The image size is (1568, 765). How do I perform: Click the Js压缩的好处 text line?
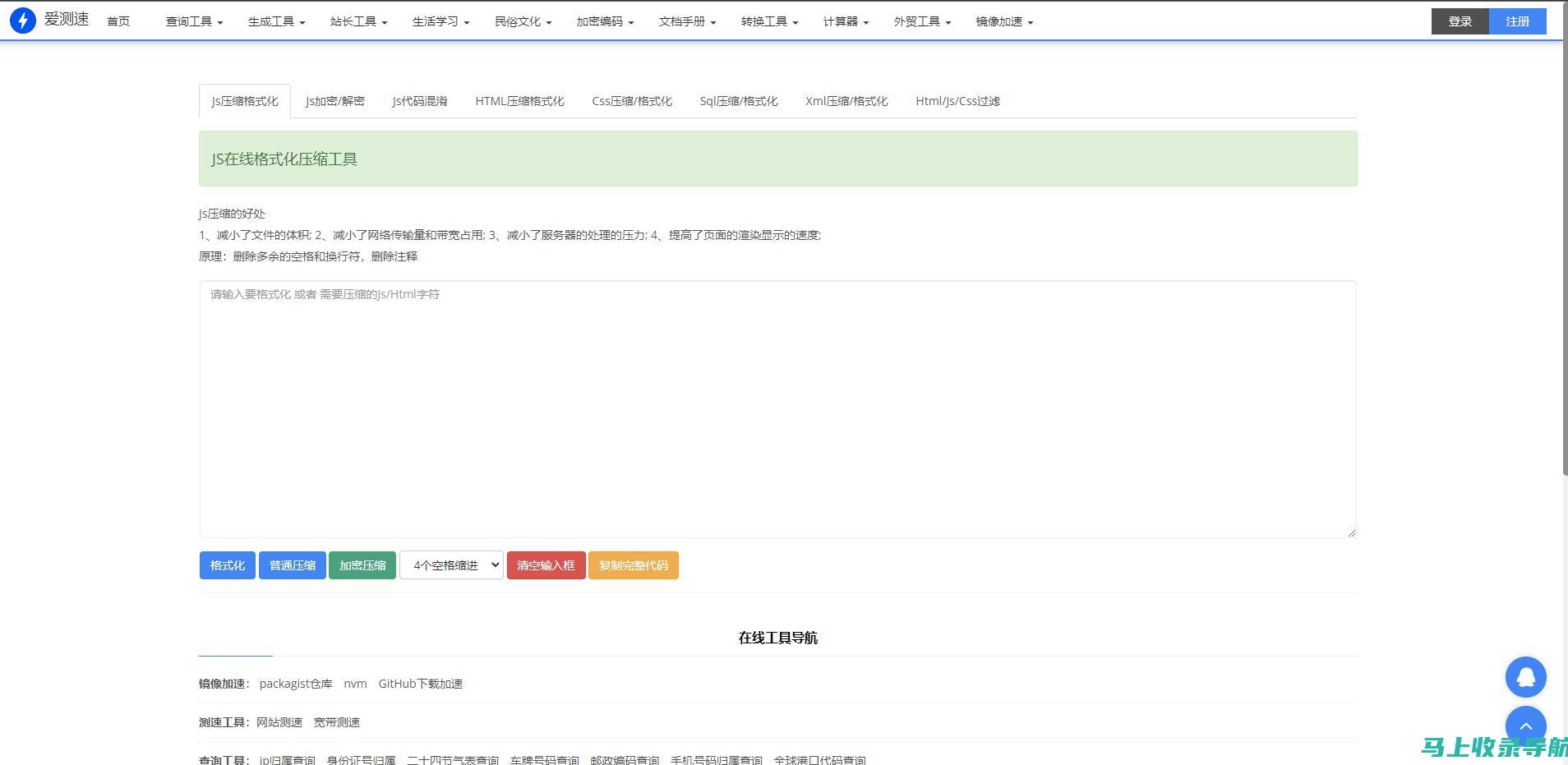[232, 214]
